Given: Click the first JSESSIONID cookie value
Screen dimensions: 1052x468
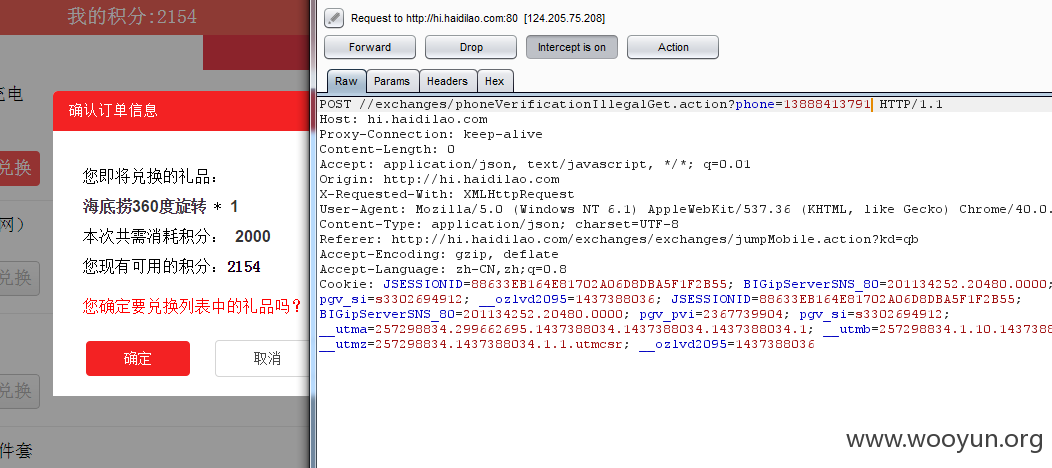Looking at the screenshot, I should (598, 284).
